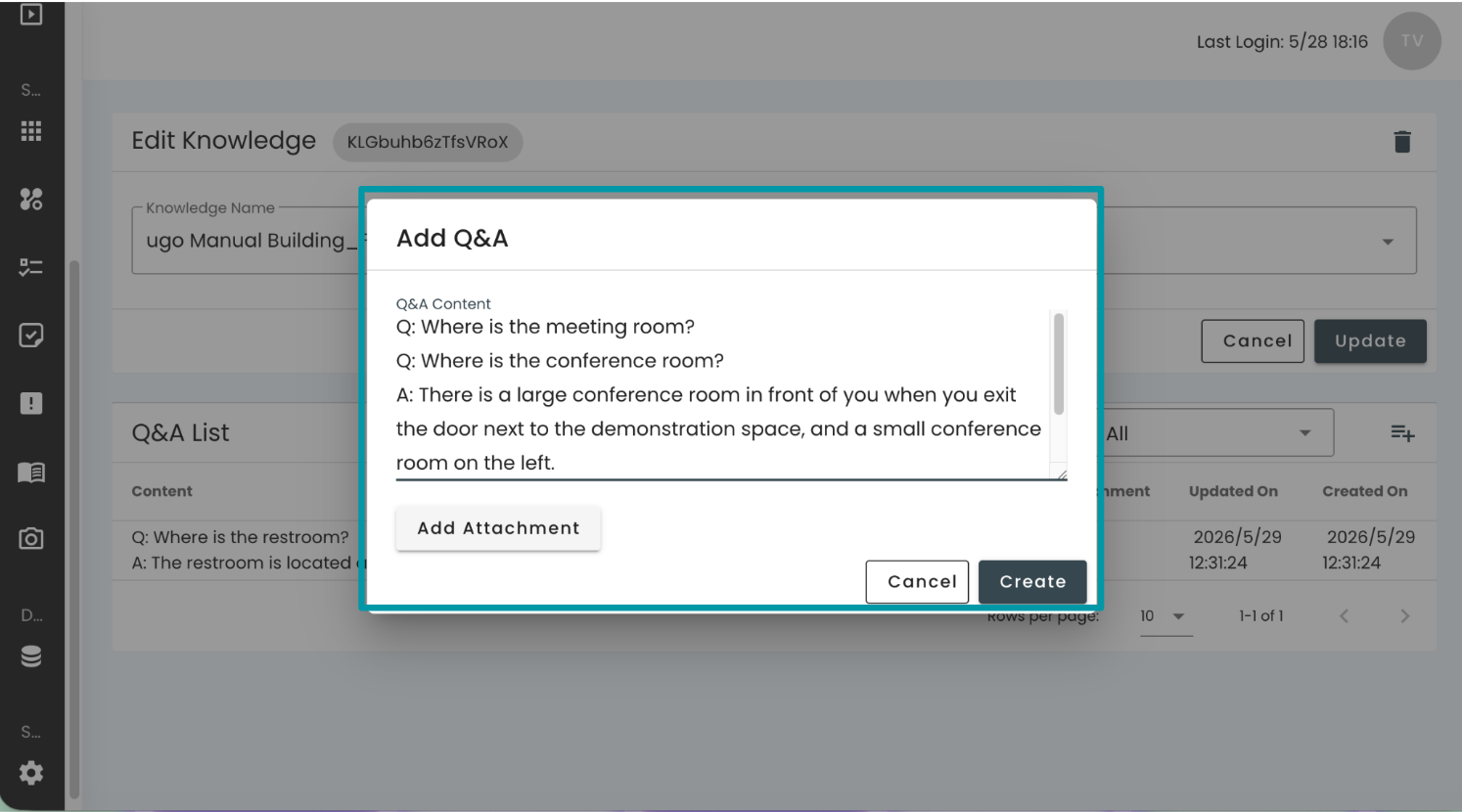Viewport: 1462px width, 812px height.
Task: Click the Add Attachment button
Action: pos(498,528)
